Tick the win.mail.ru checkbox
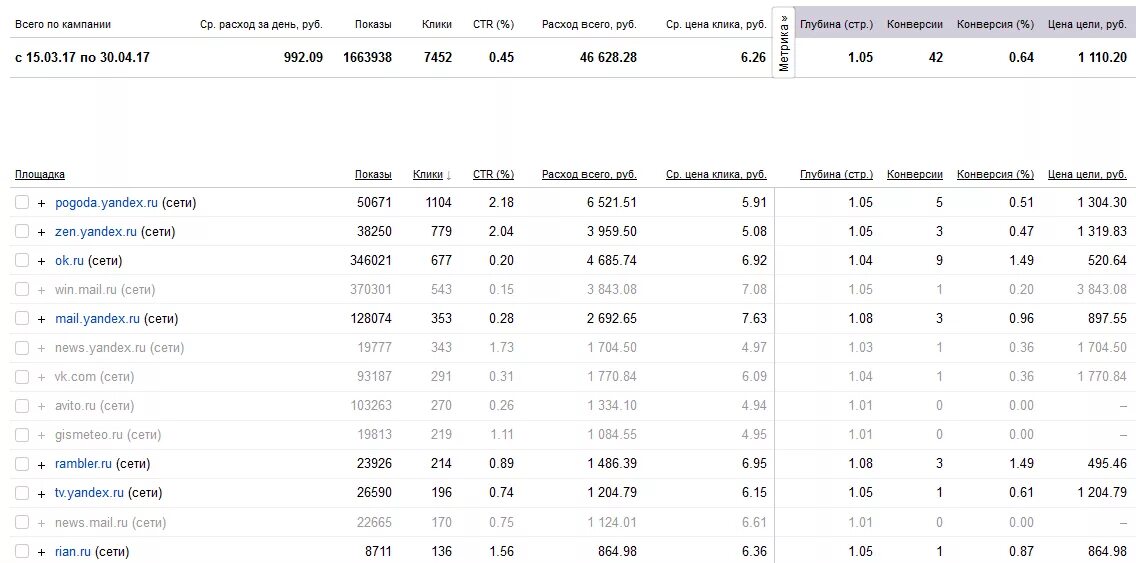Viewport: 1136px width, 563px height. coord(22,289)
